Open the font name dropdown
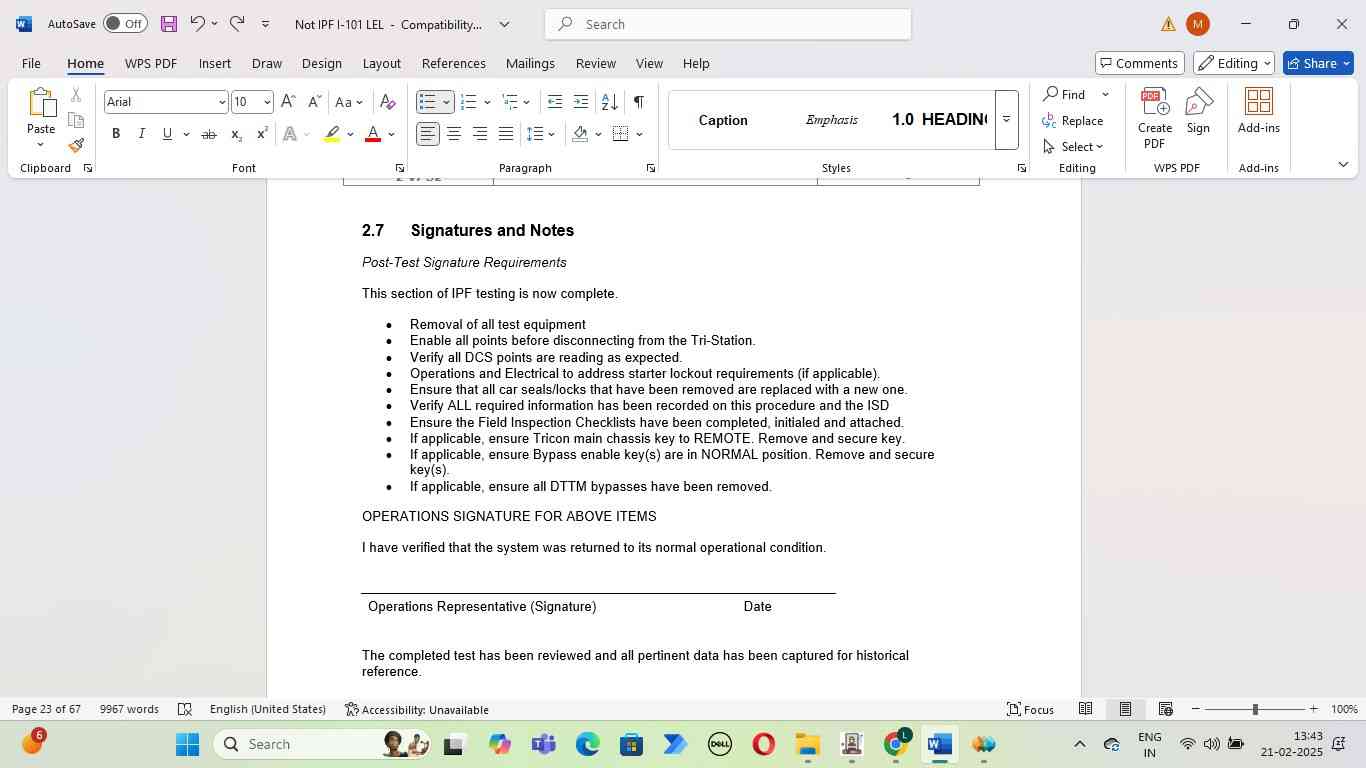This screenshot has height=768, width=1366. click(222, 102)
